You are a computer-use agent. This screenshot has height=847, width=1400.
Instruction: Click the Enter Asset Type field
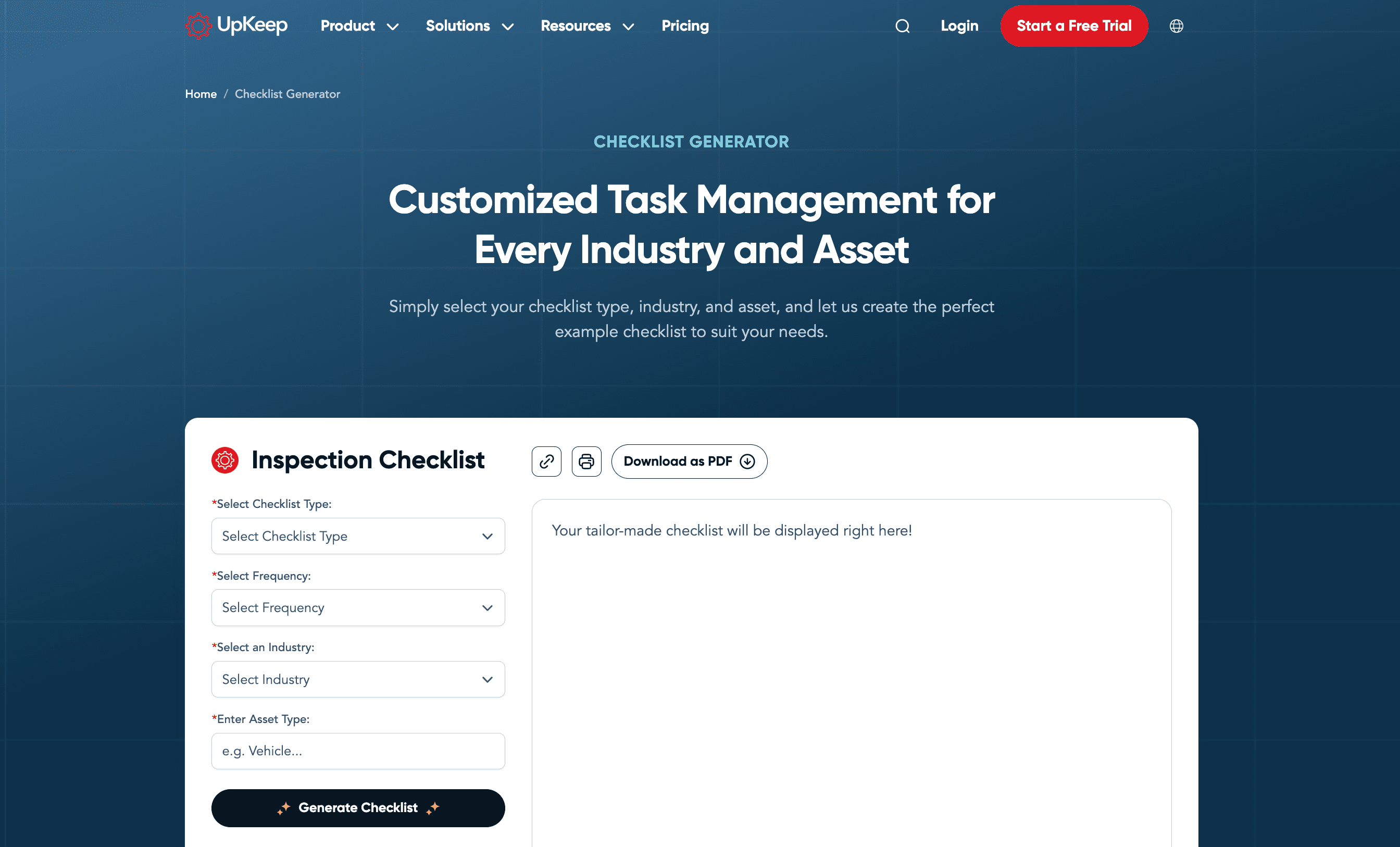pos(358,751)
